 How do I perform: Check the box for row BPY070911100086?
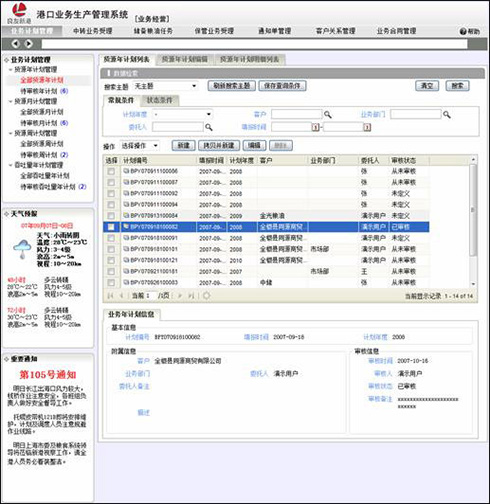111,171
